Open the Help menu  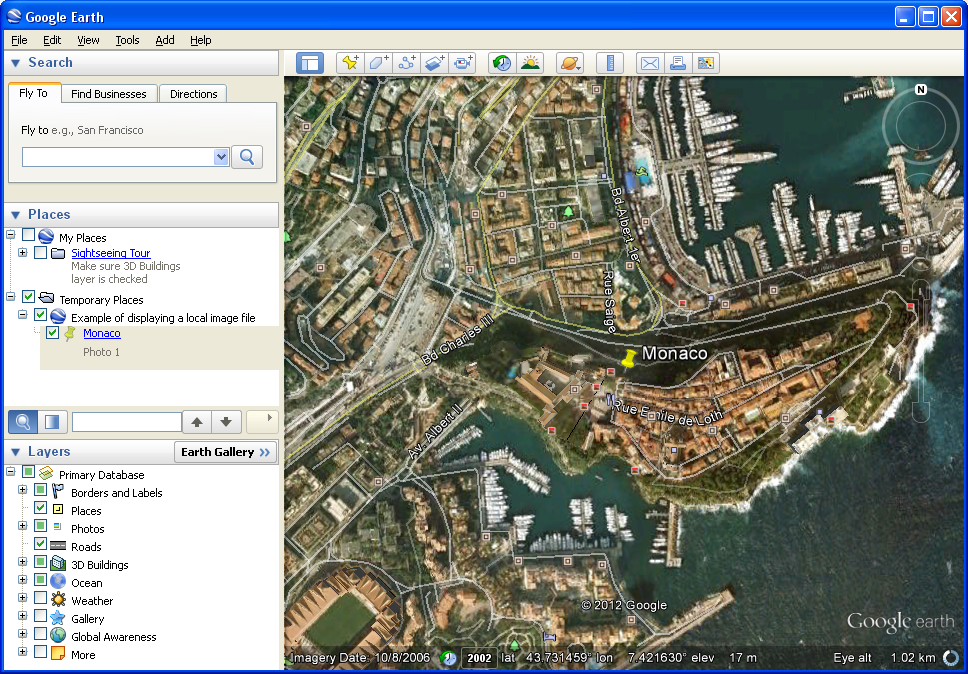click(201, 40)
